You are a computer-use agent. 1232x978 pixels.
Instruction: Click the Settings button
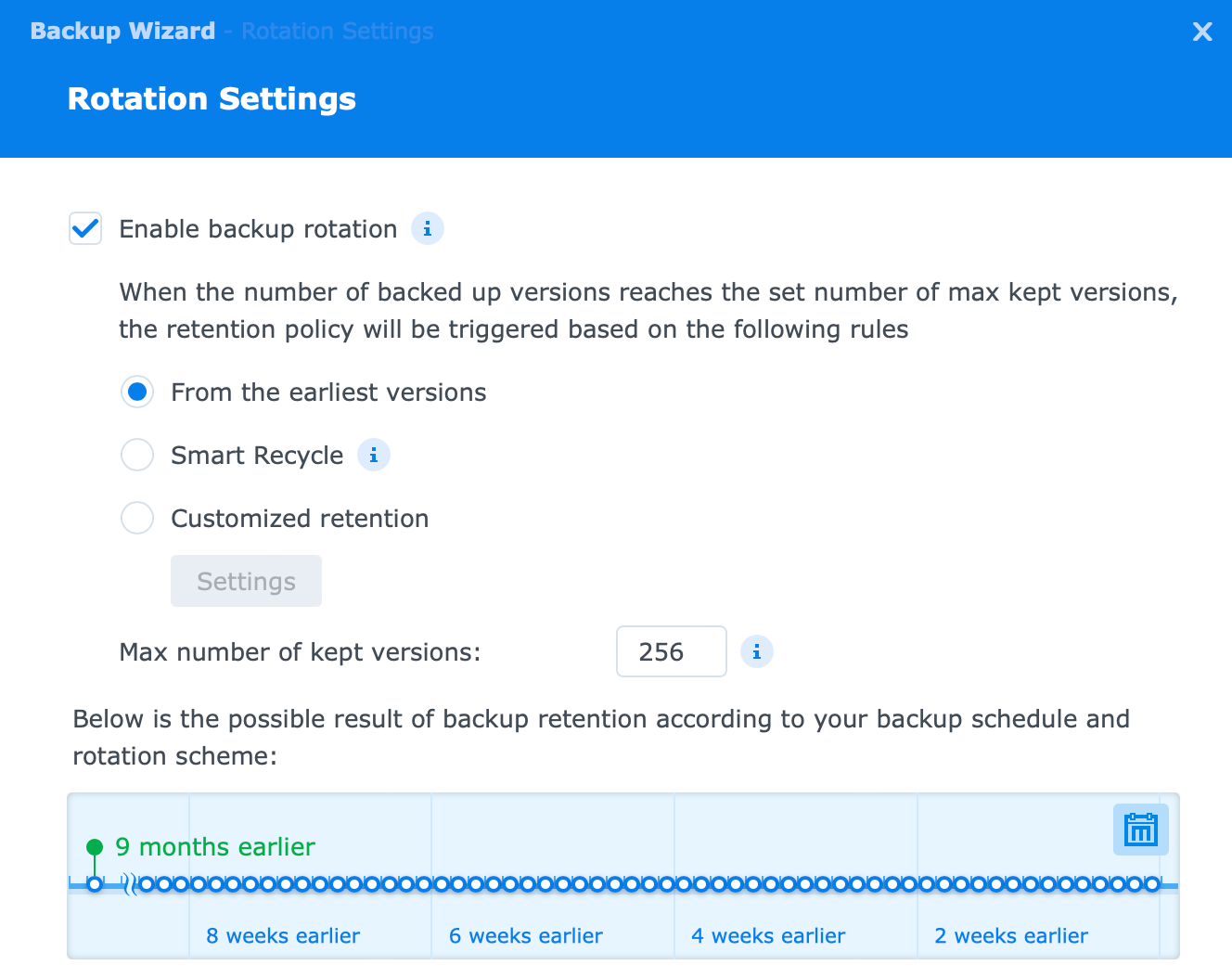point(246,581)
